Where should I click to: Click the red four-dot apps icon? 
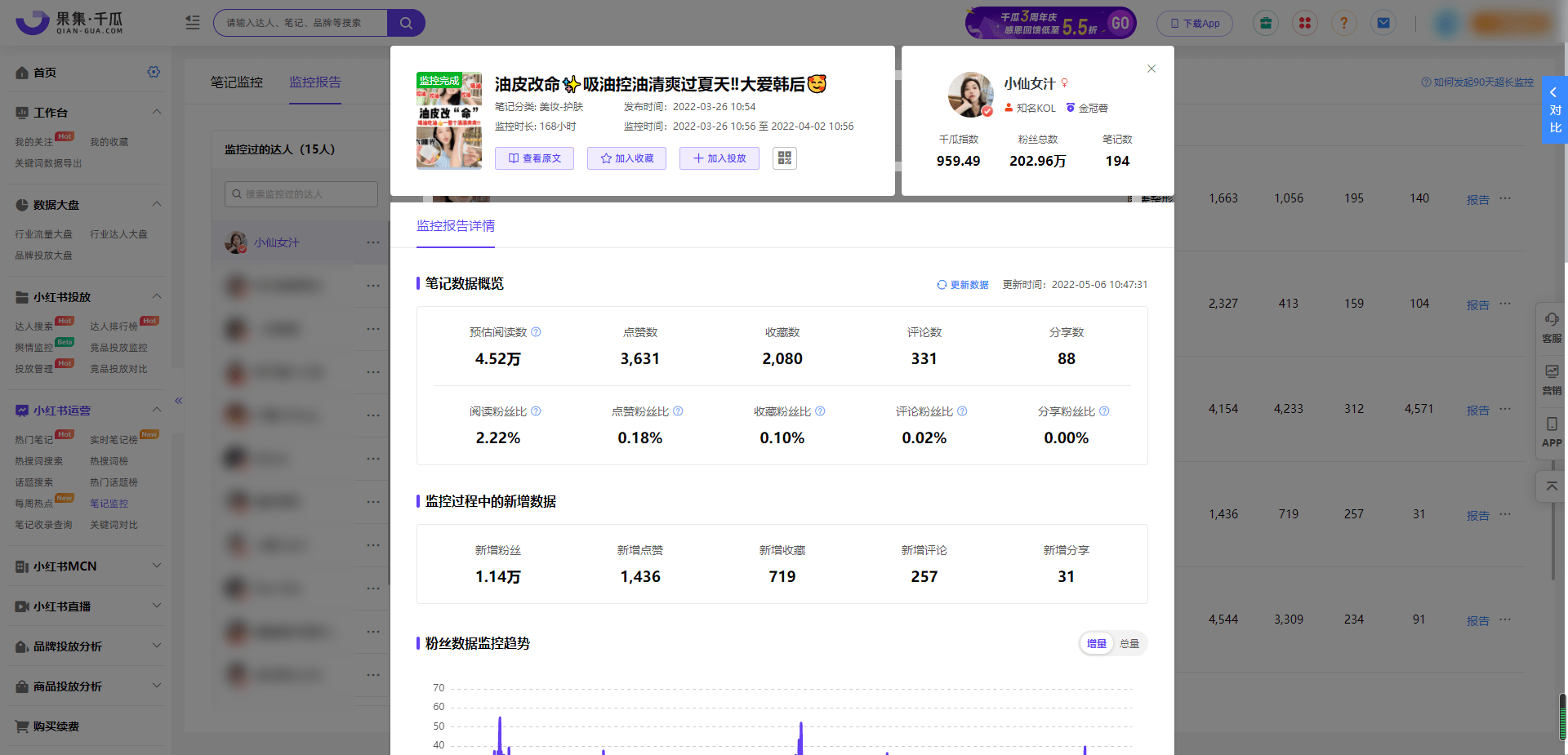pos(1305,23)
